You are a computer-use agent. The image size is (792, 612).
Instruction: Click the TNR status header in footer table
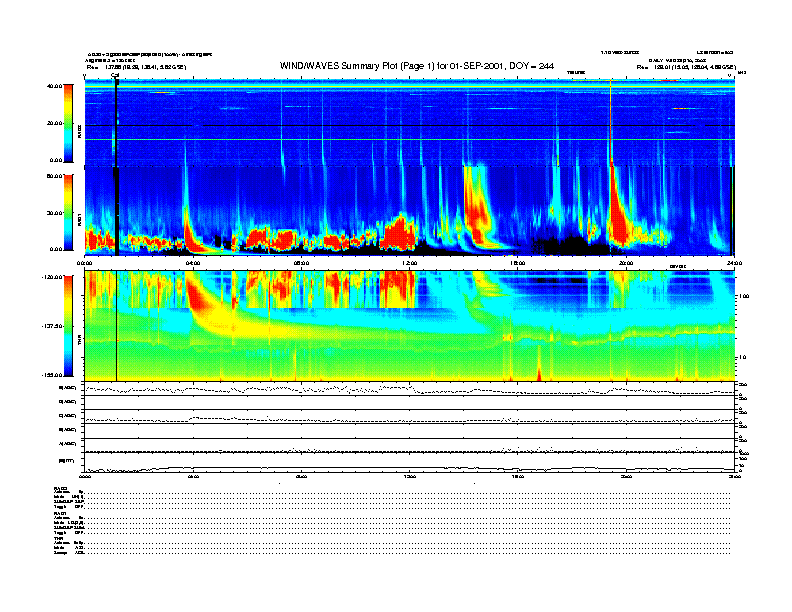(58, 539)
